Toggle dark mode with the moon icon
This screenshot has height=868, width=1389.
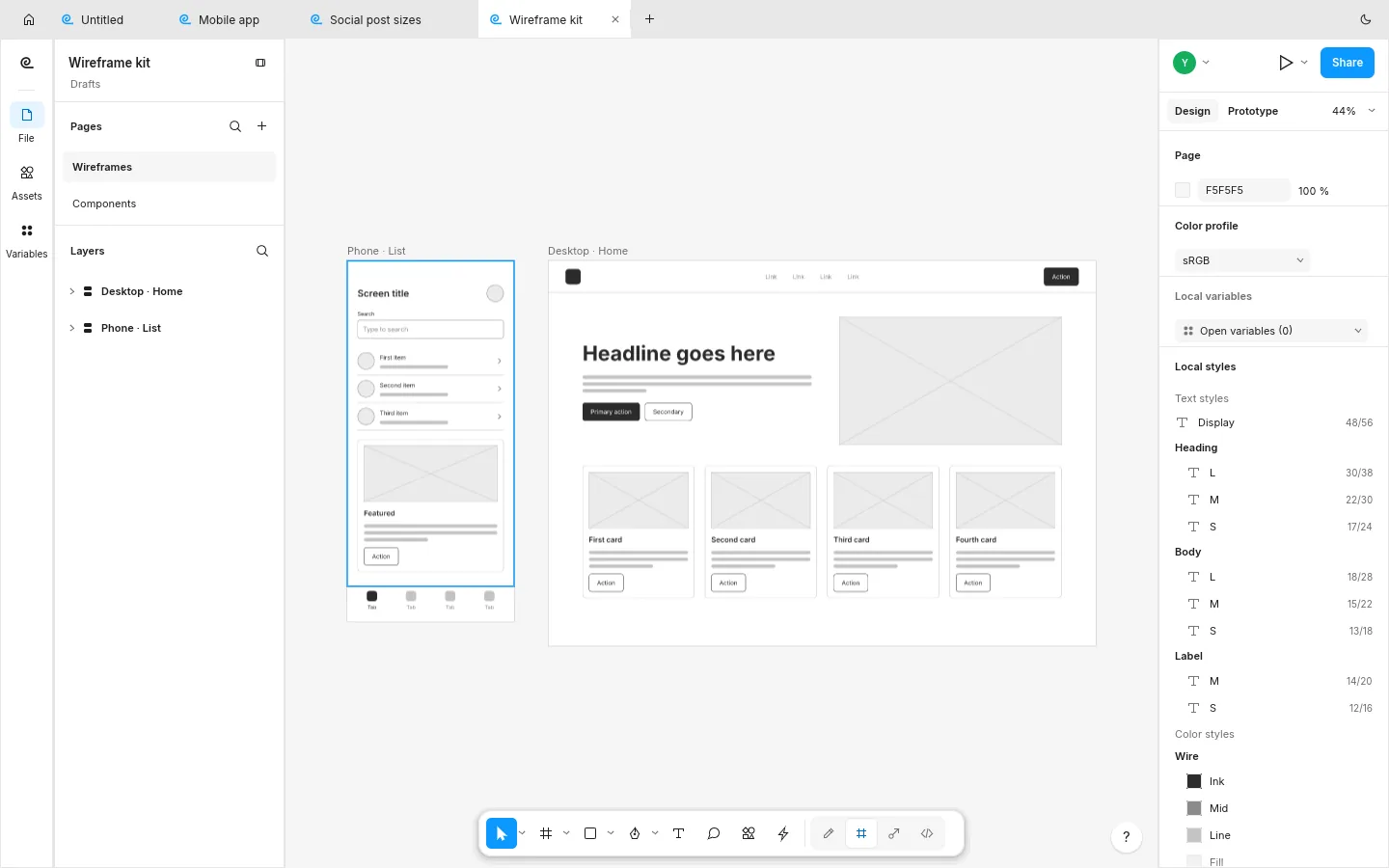pyautogui.click(x=1366, y=19)
